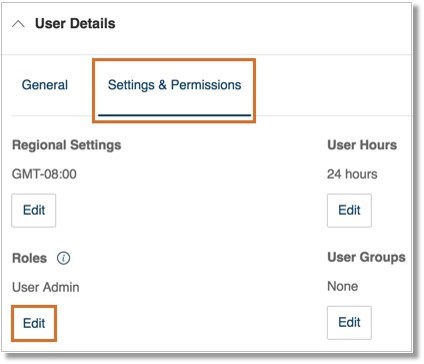Edit the User Groups

[349, 322]
